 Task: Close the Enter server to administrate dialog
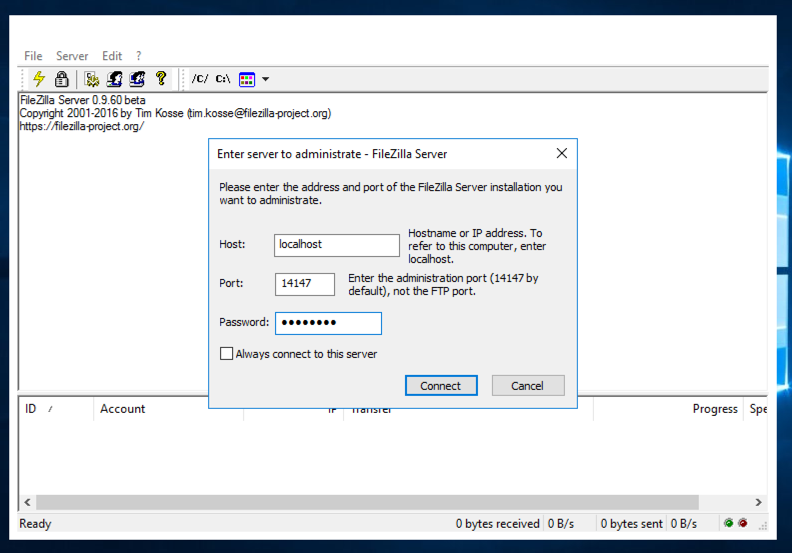coord(562,153)
